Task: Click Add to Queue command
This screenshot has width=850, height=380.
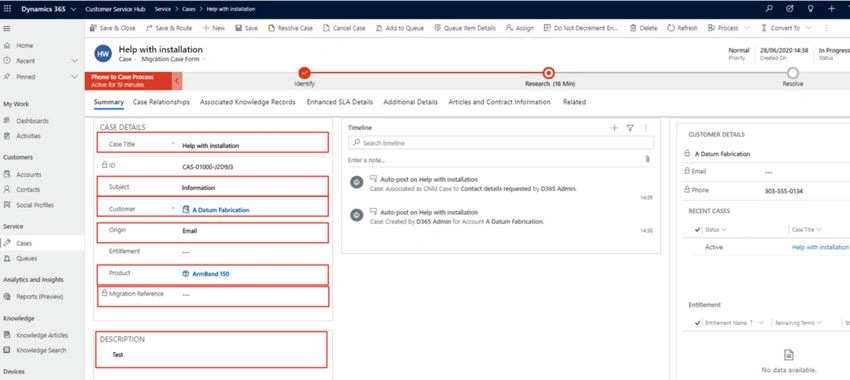Action: coord(400,28)
